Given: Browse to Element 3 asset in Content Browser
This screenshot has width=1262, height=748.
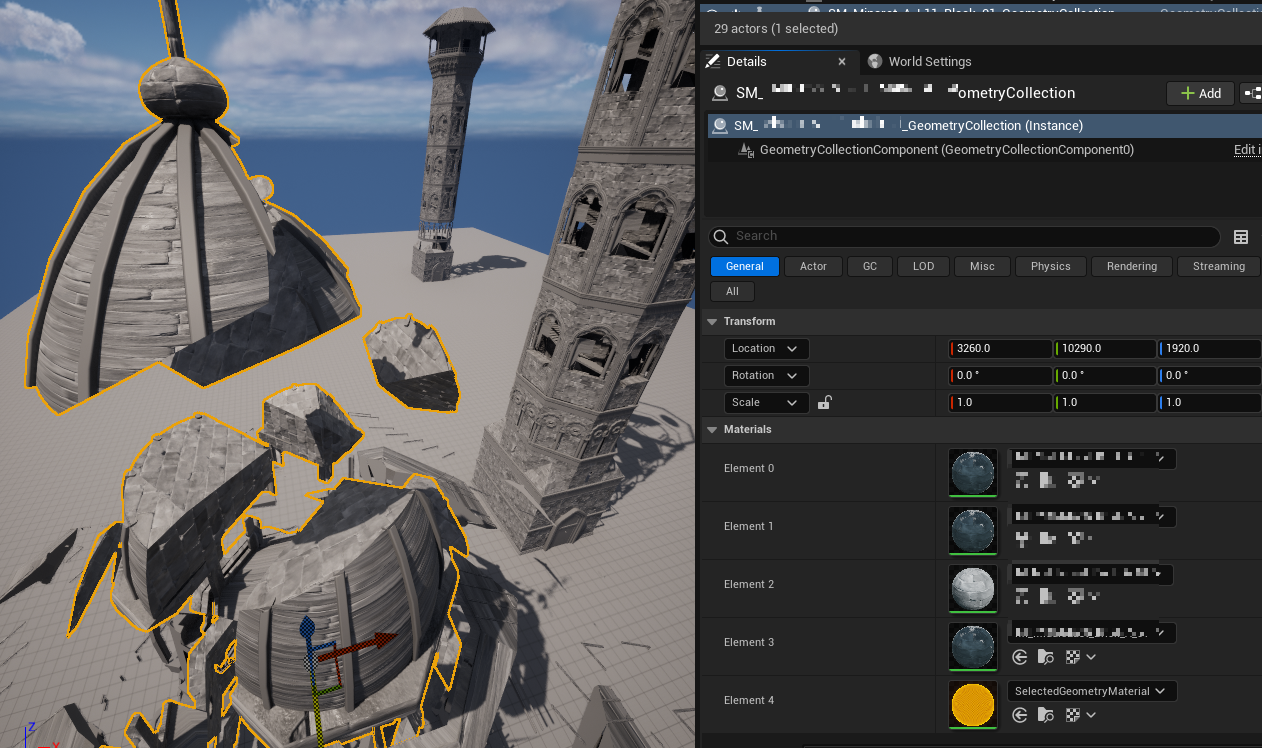Looking at the screenshot, I should [1046, 657].
